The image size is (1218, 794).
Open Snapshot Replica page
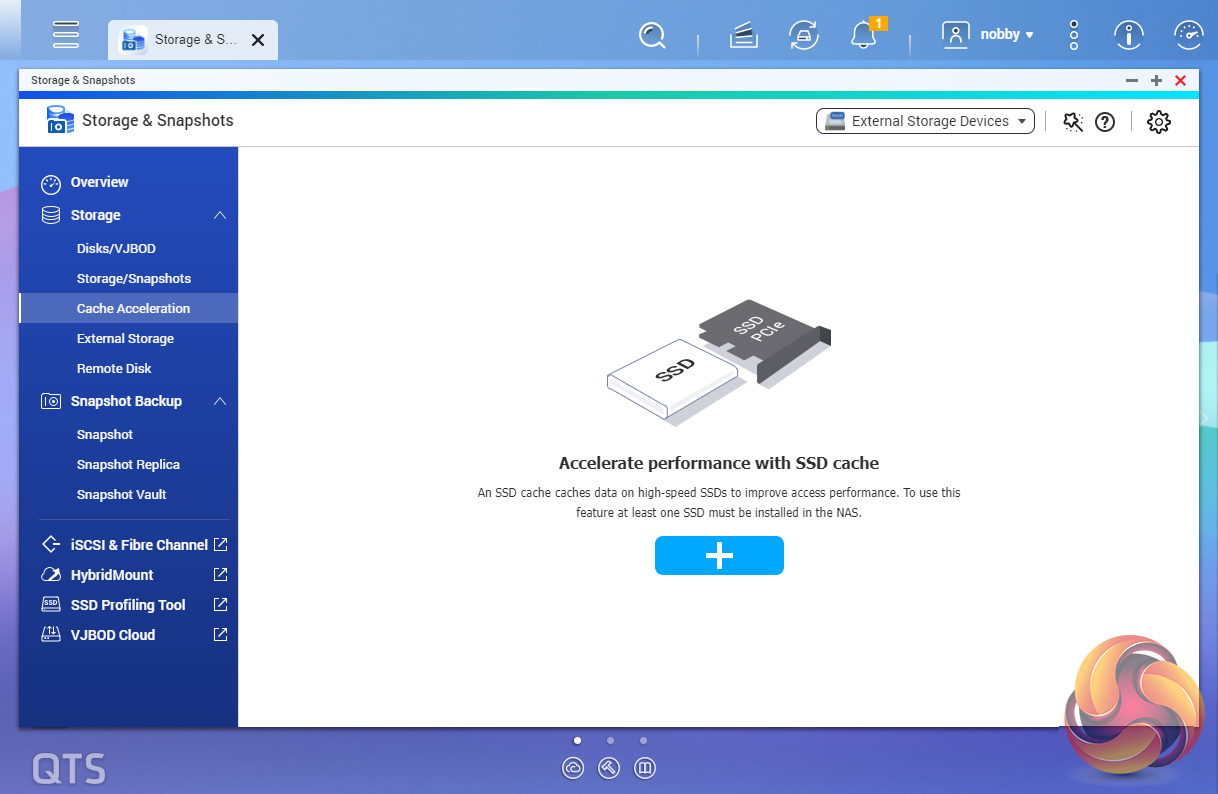click(x=128, y=464)
